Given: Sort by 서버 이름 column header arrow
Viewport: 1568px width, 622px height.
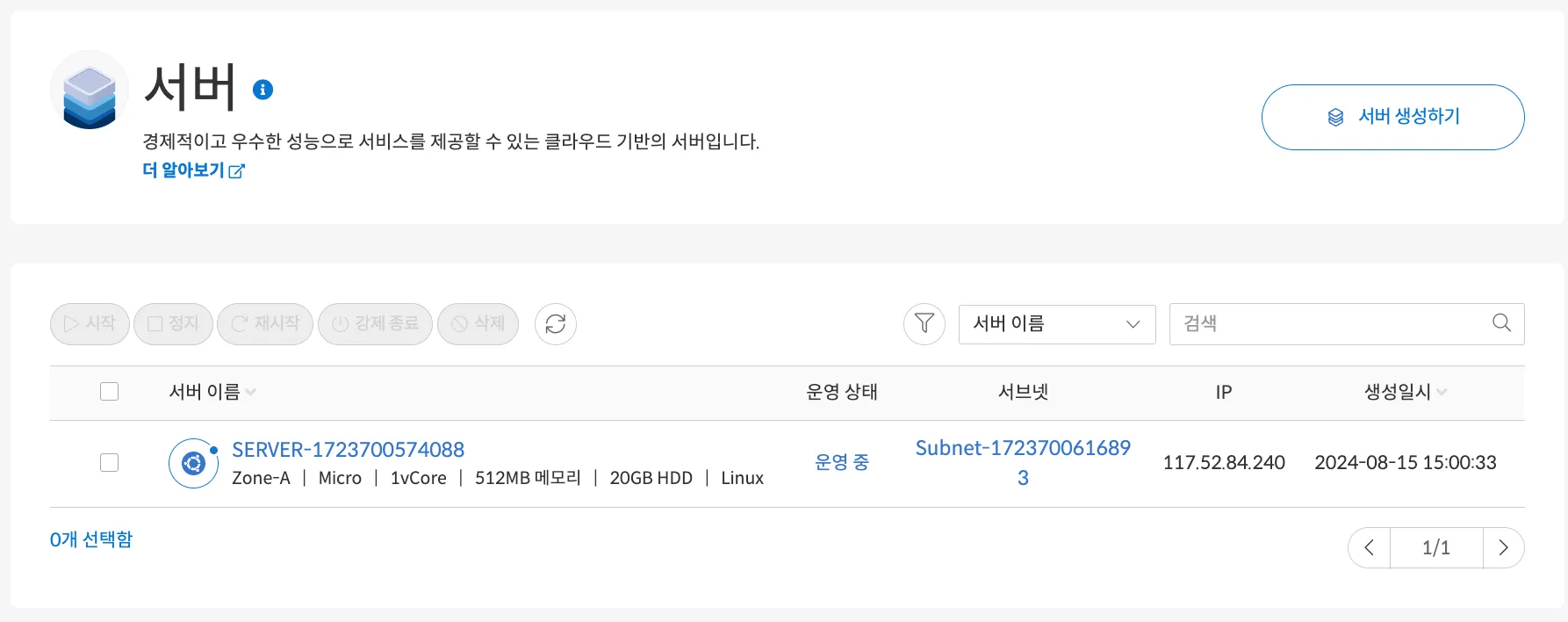Looking at the screenshot, I should click(251, 393).
